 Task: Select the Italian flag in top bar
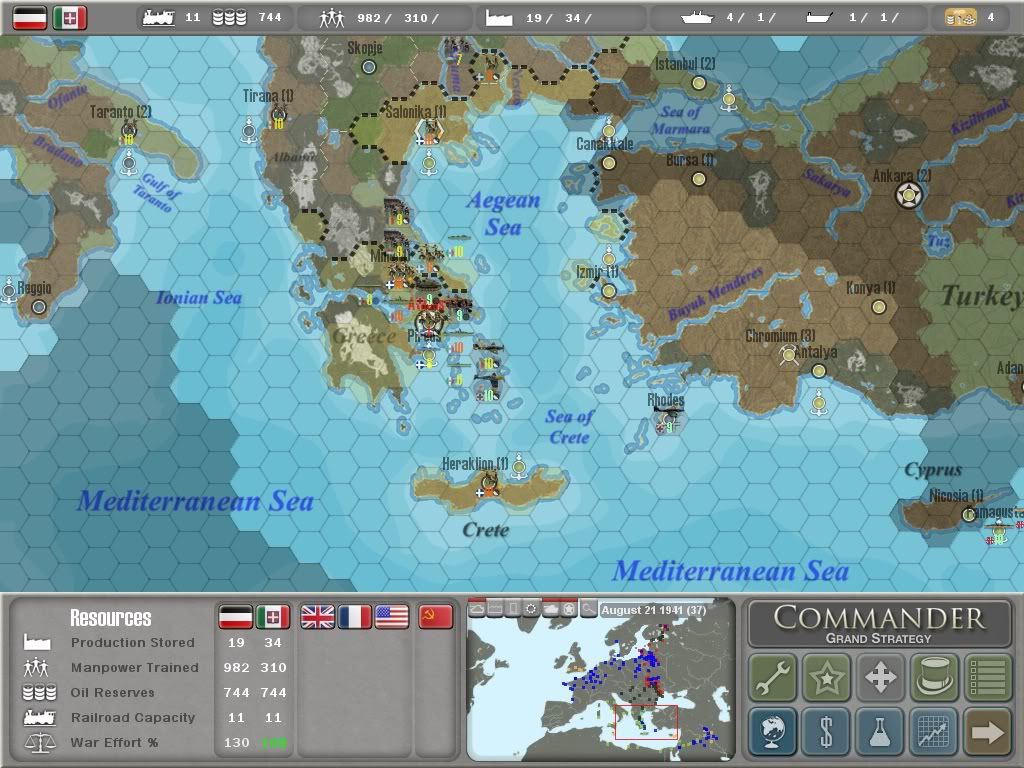pyautogui.click(x=70, y=18)
